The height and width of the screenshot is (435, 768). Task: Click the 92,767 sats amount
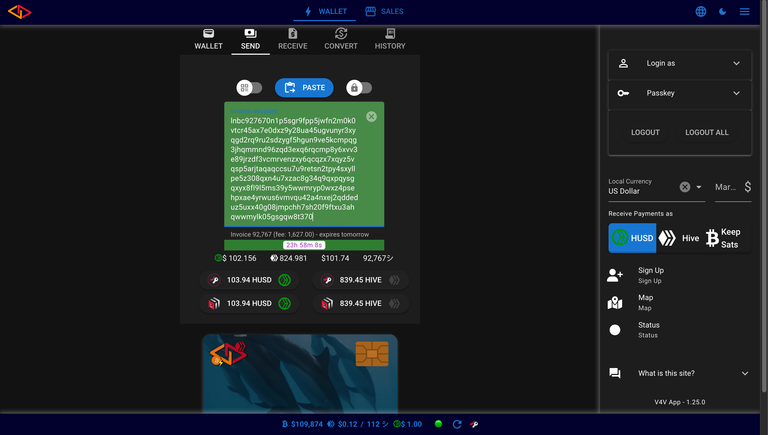378,258
